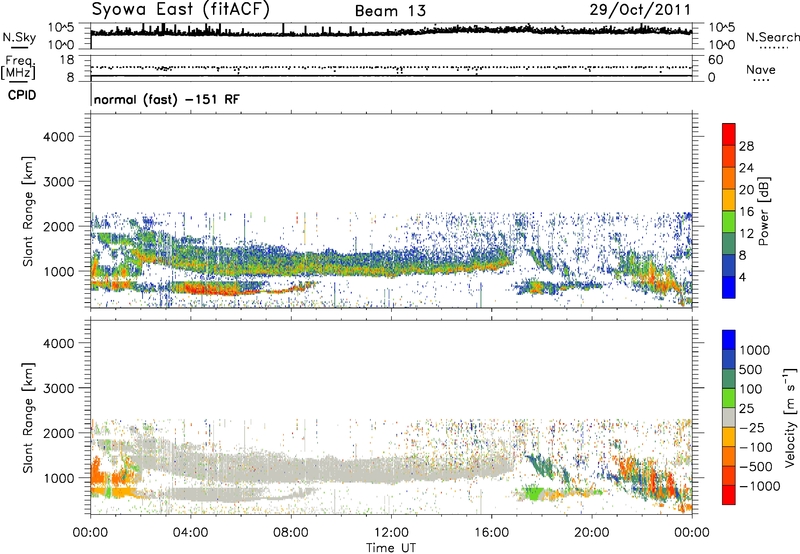
Task: Select the "4" label on Power colorbar
Action: [742, 278]
